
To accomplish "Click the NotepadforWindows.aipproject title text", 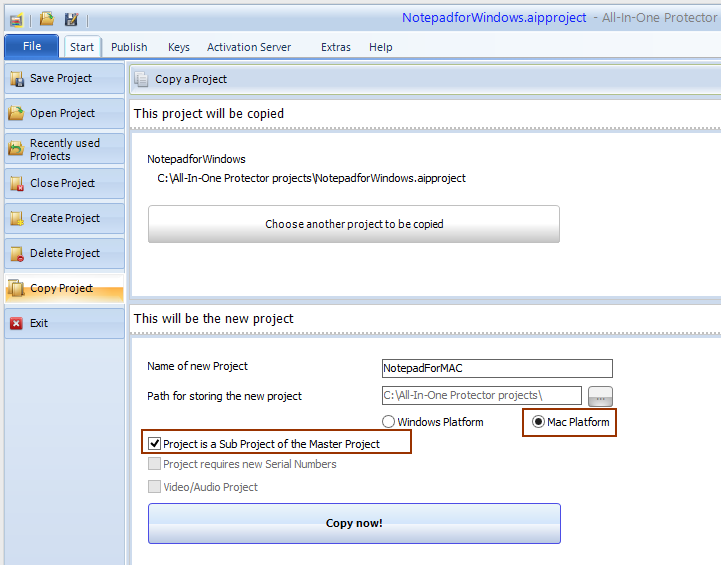I will [x=494, y=18].
